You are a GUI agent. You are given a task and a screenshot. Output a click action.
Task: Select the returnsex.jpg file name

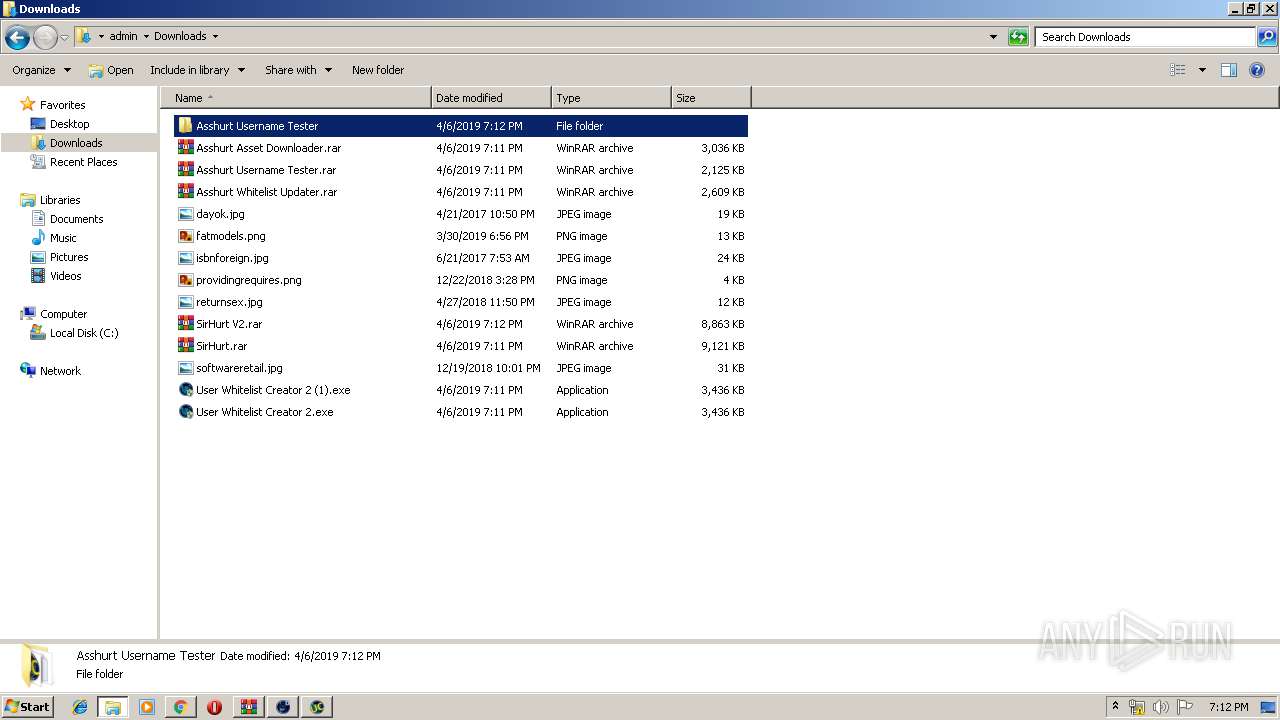[229, 302]
